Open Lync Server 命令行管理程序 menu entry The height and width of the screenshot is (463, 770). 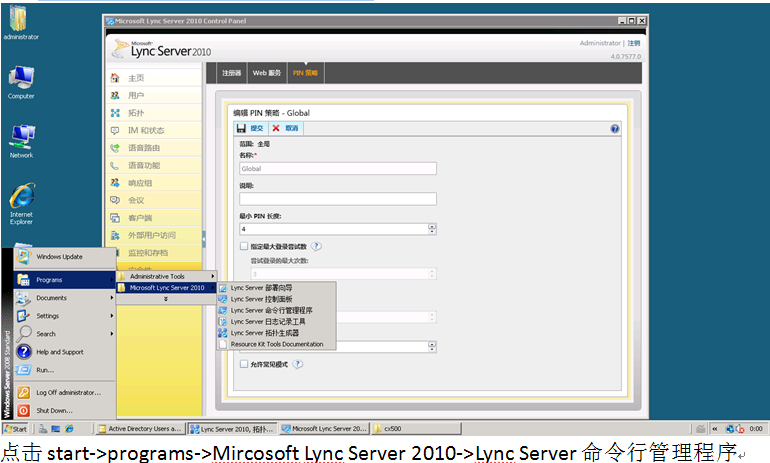(277, 310)
